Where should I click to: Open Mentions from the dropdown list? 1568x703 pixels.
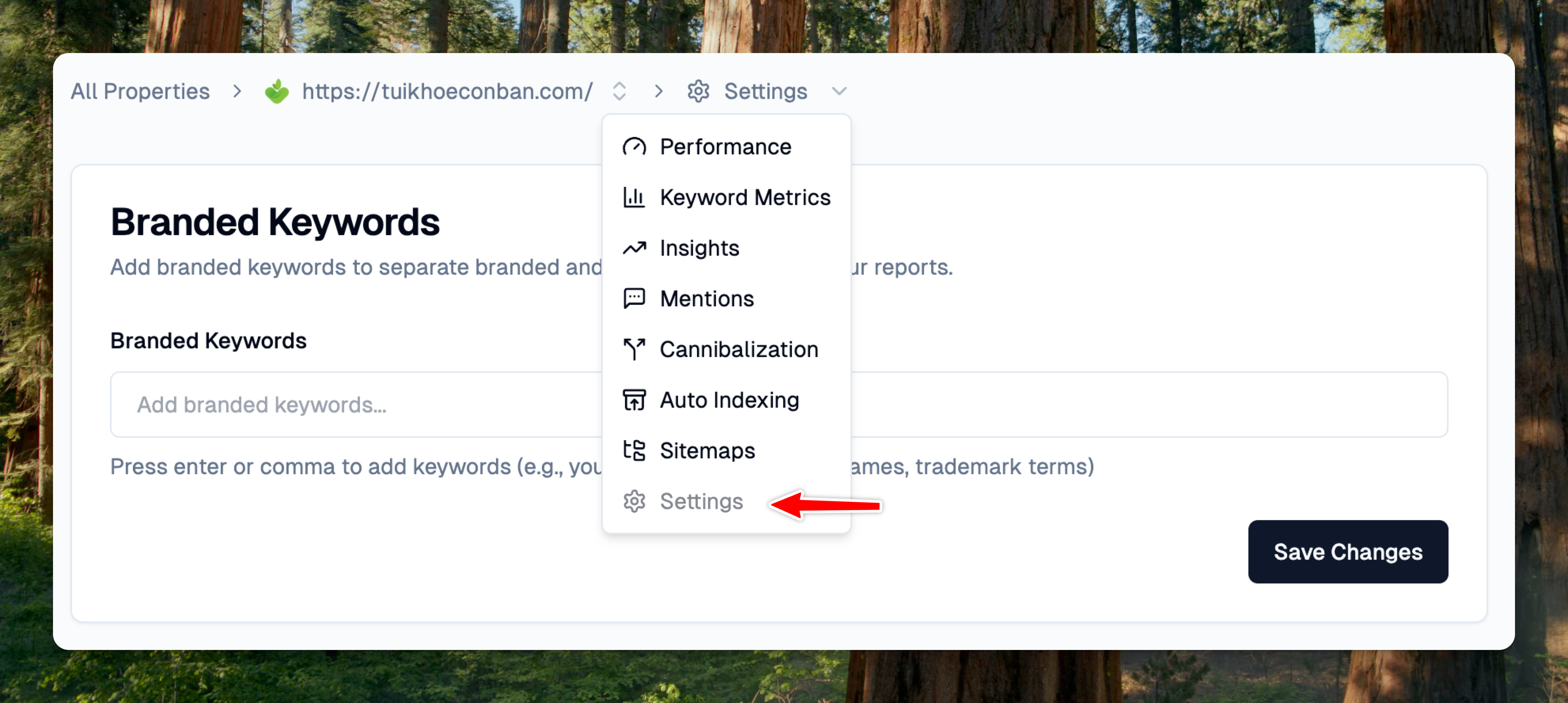(706, 298)
